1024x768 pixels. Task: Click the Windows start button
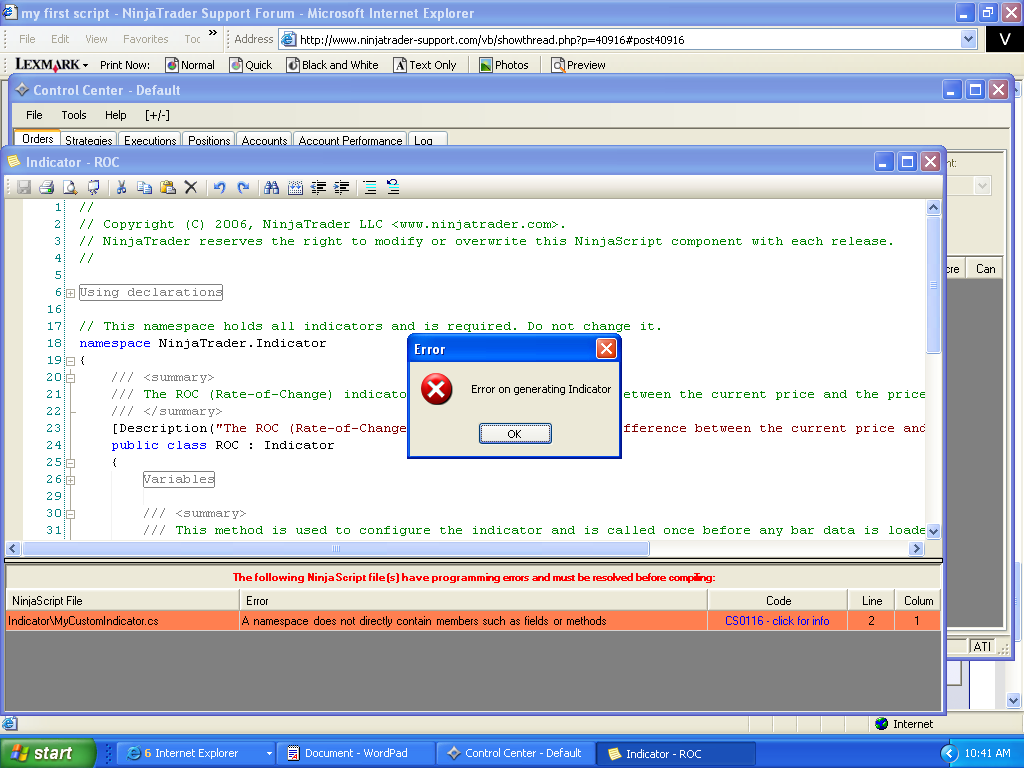click(x=47, y=753)
